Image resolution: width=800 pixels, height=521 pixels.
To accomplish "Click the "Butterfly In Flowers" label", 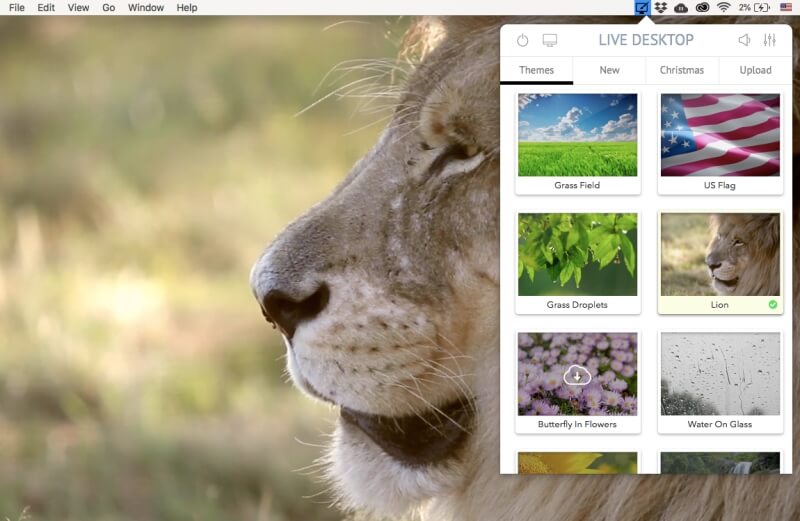I will [x=577, y=424].
